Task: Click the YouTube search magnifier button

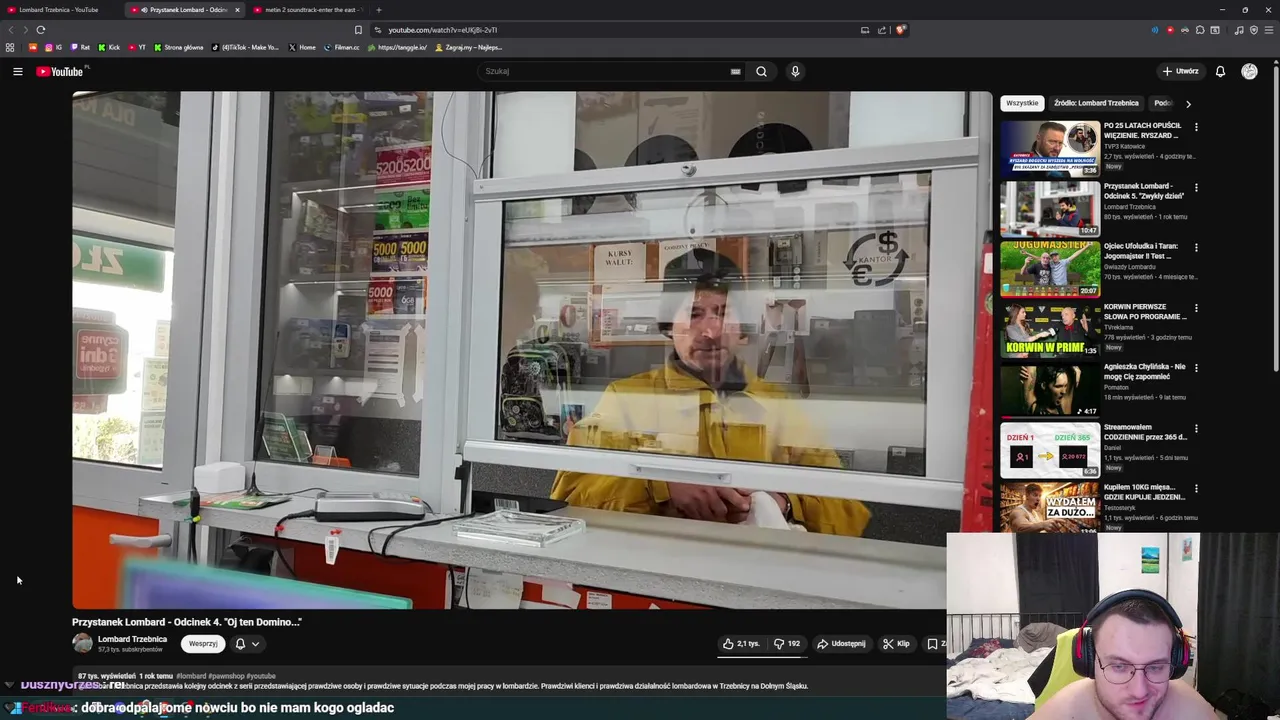Action: pyautogui.click(x=761, y=71)
